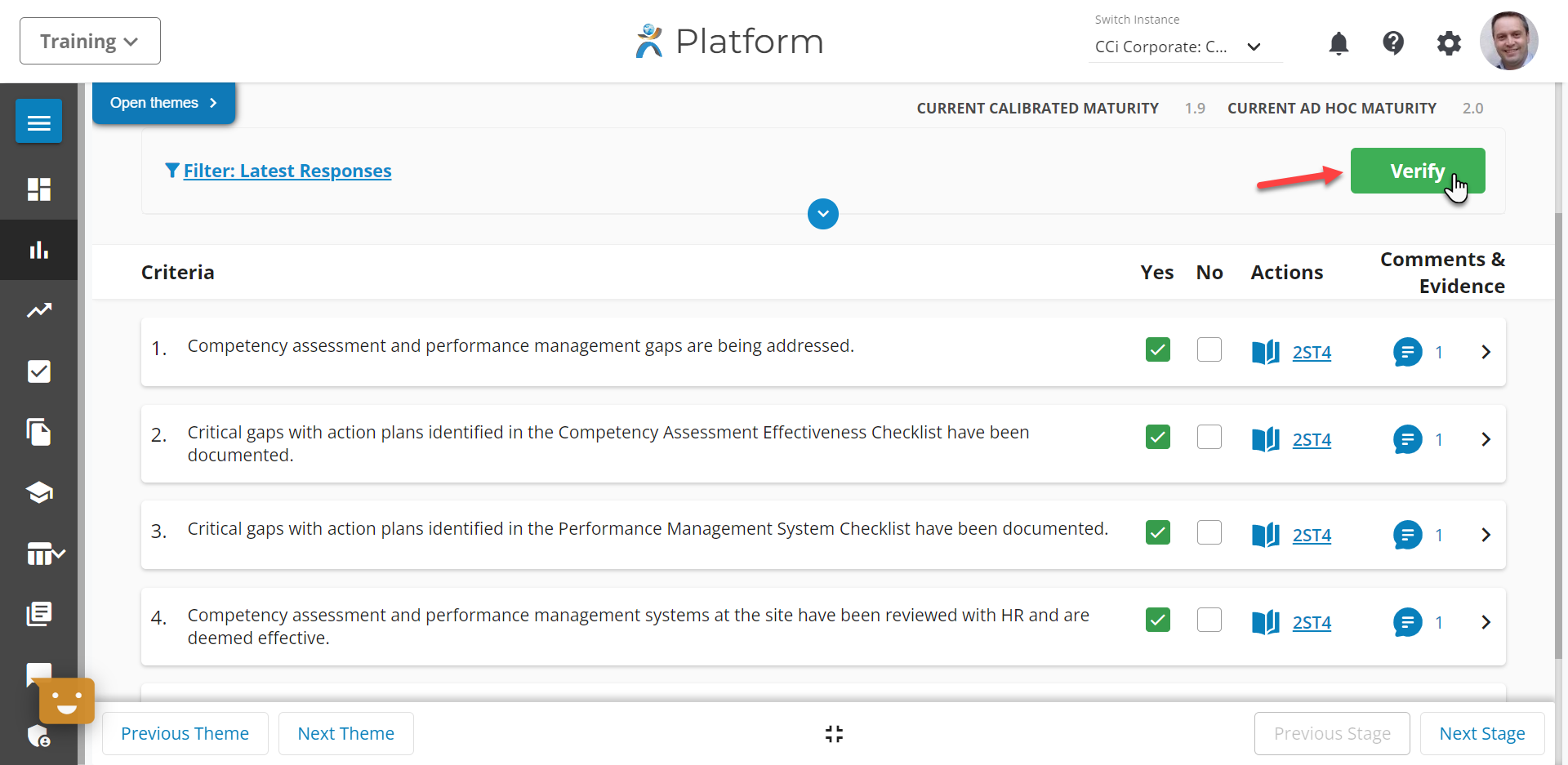
Task: Open the Filter: Latest Responses link
Action: click(287, 171)
